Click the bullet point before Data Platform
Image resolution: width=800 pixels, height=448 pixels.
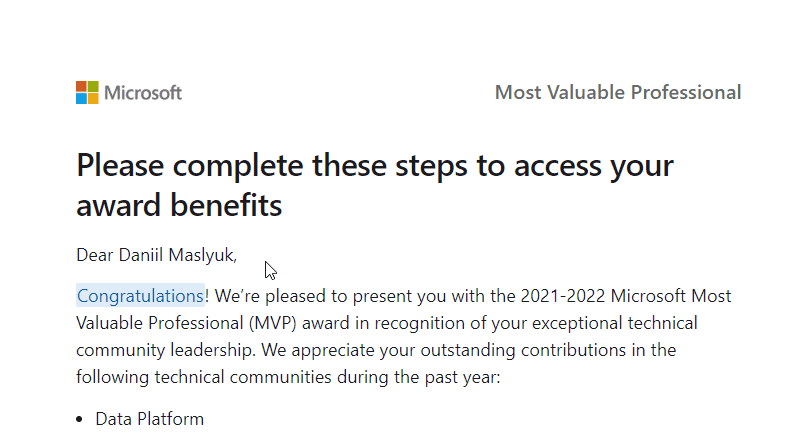click(79, 419)
